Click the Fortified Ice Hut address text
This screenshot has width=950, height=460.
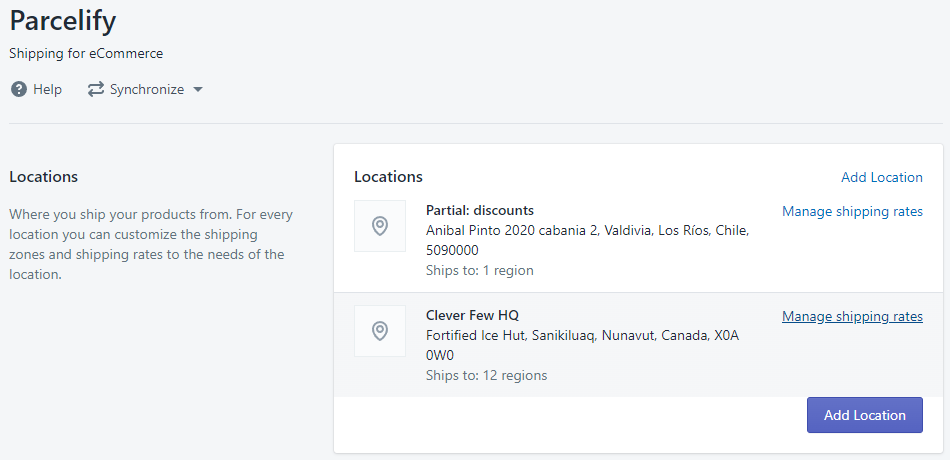[x=582, y=345]
